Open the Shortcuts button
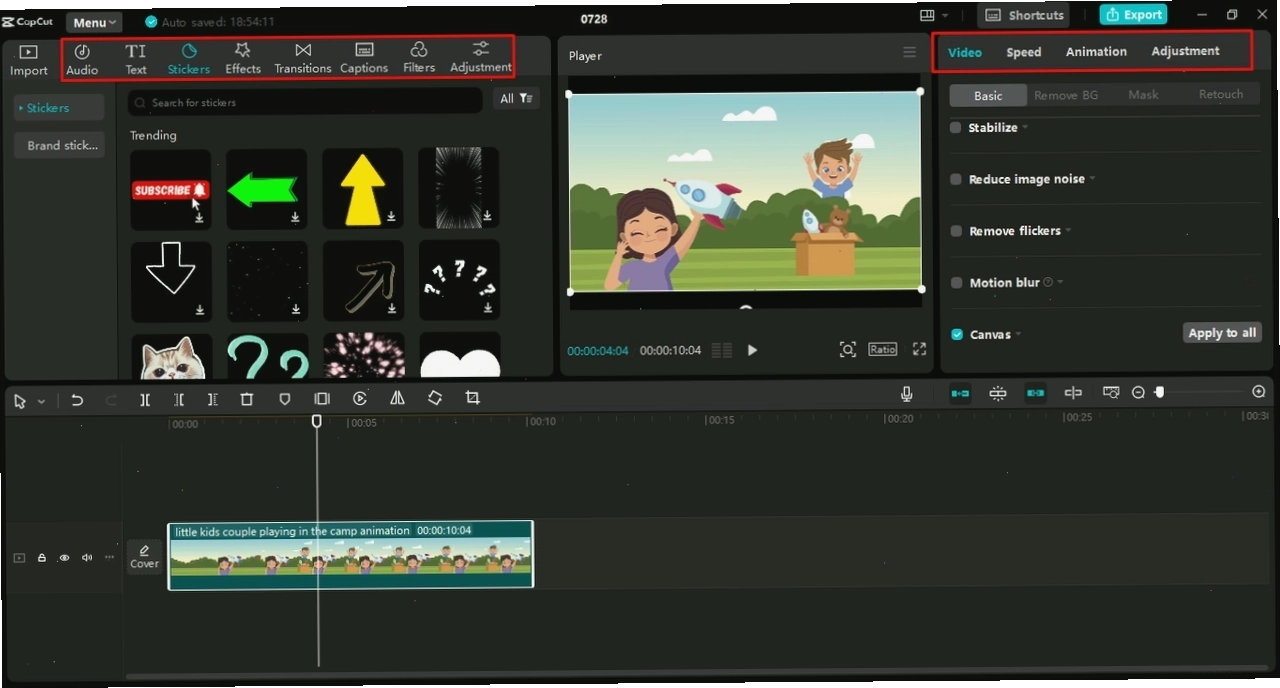The height and width of the screenshot is (688, 1280). 1023,15
